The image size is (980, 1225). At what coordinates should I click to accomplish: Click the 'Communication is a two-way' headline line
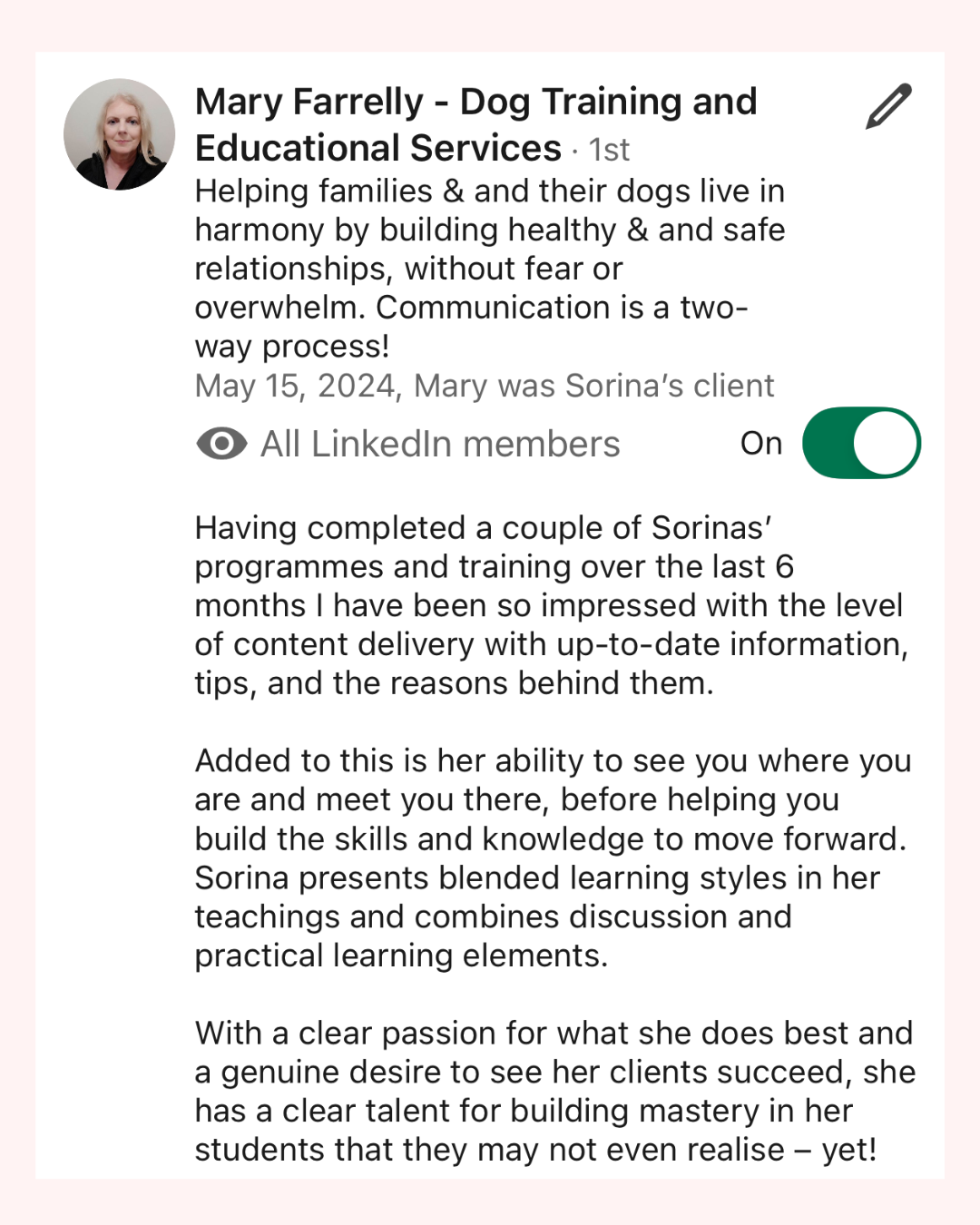(561, 308)
